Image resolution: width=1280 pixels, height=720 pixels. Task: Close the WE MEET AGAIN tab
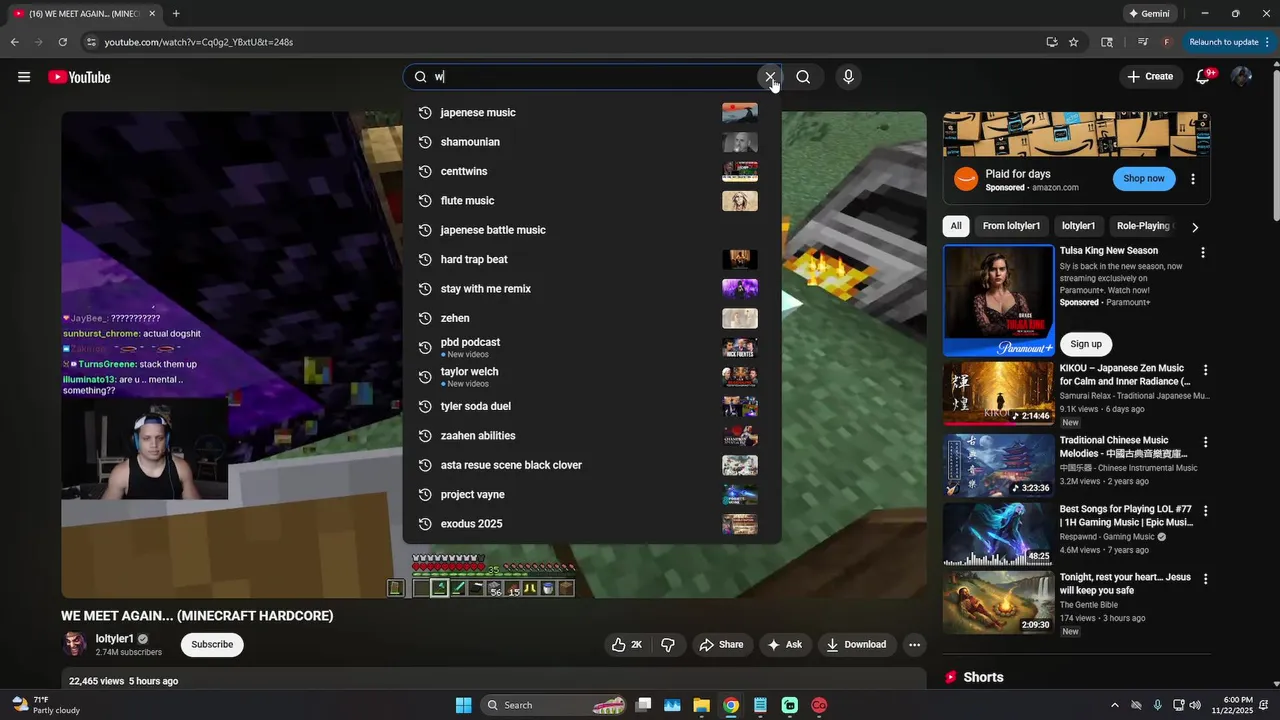[152, 14]
